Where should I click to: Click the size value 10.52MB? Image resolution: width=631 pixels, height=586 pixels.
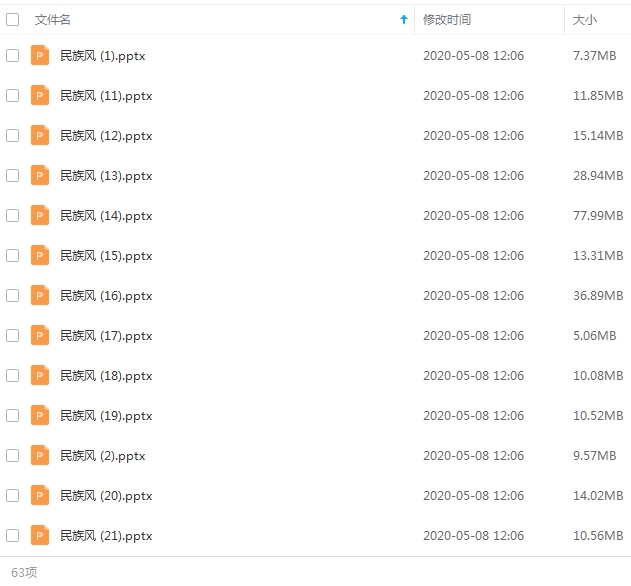click(x=598, y=415)
